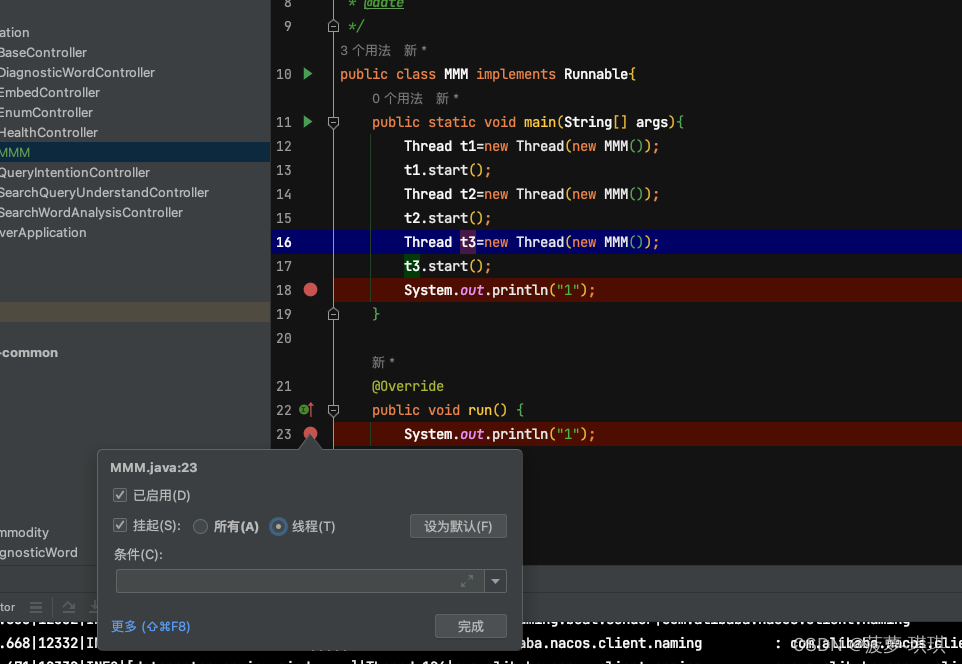
Task: Toggle the breakpoint on line 18
Action: pos(309,290)
